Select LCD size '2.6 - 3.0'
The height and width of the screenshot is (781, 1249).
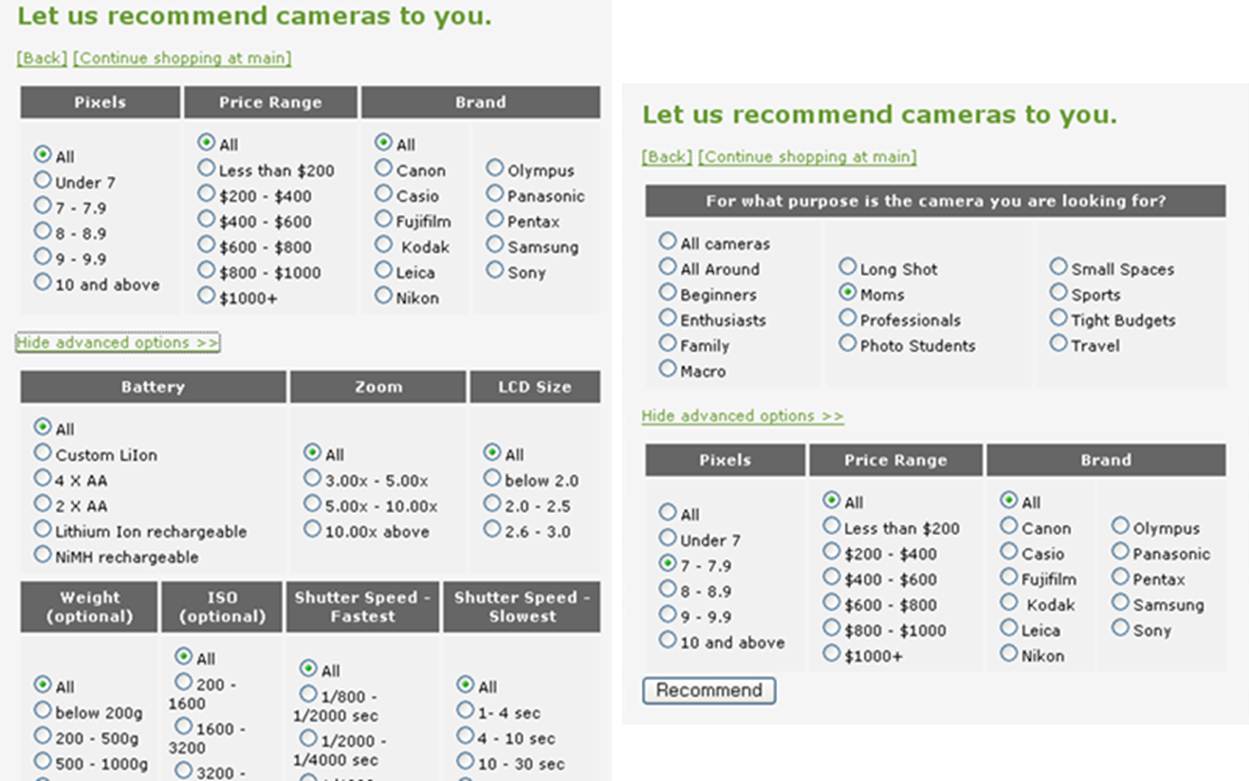pyautogui.click(x=491, y=529)
